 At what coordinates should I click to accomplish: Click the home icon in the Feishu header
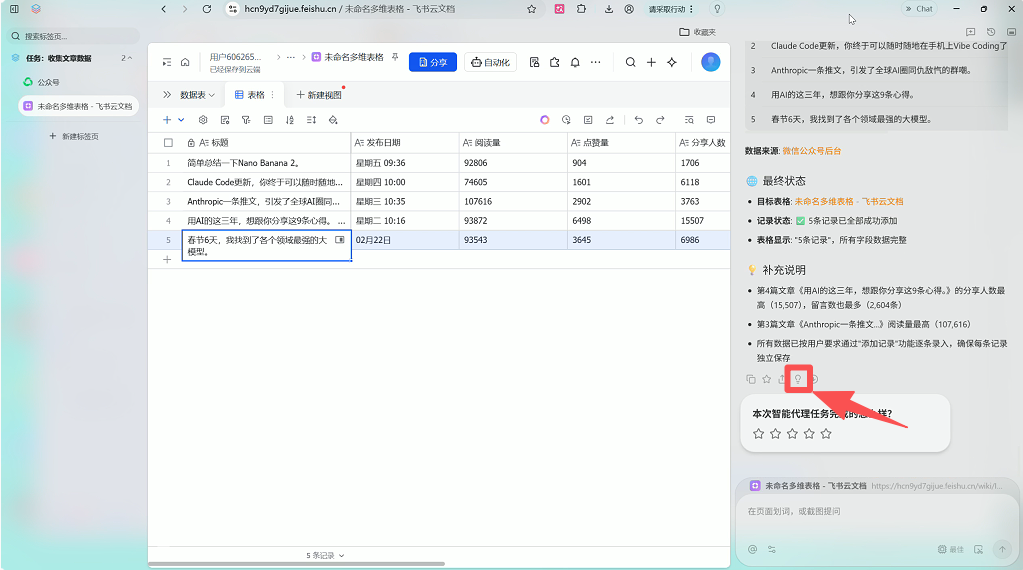click(185, 62)
